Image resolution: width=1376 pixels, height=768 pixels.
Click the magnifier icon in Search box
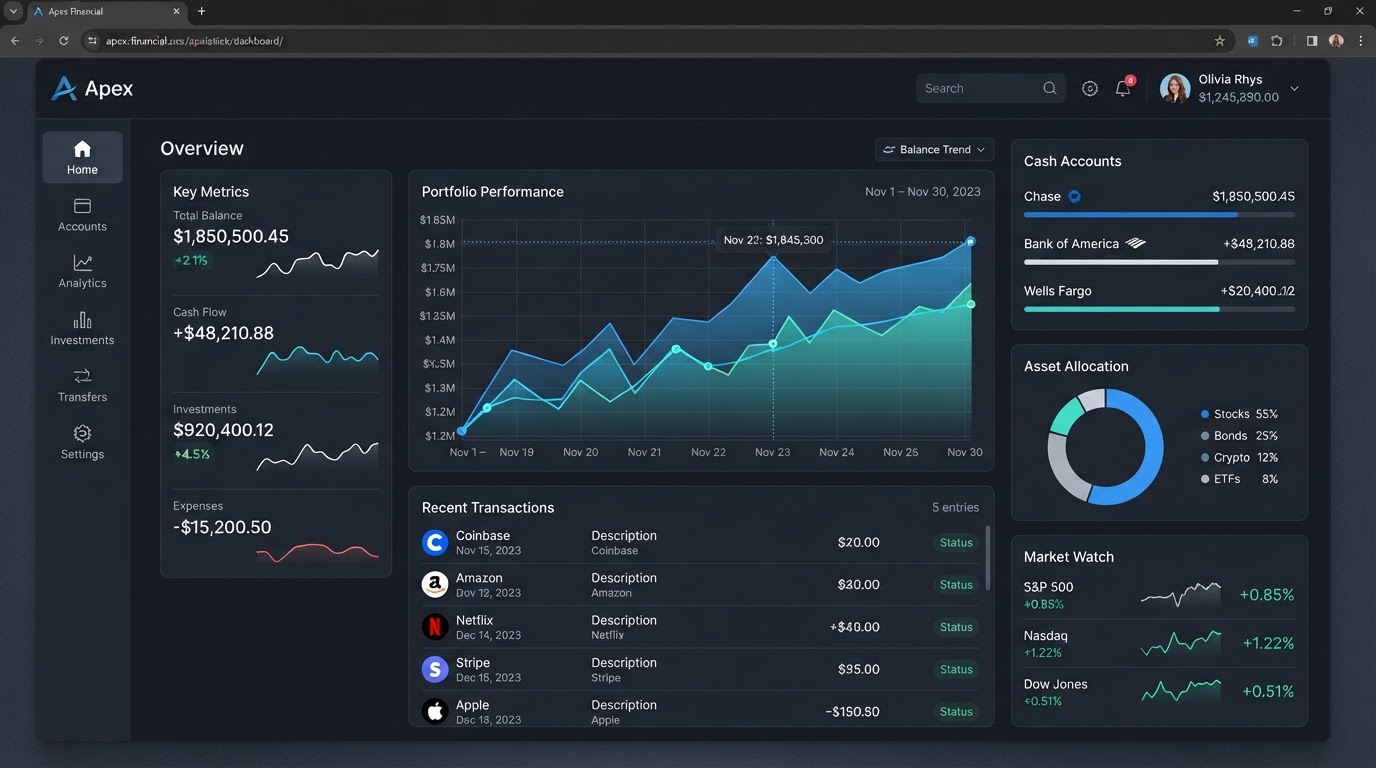(1050, 88)
